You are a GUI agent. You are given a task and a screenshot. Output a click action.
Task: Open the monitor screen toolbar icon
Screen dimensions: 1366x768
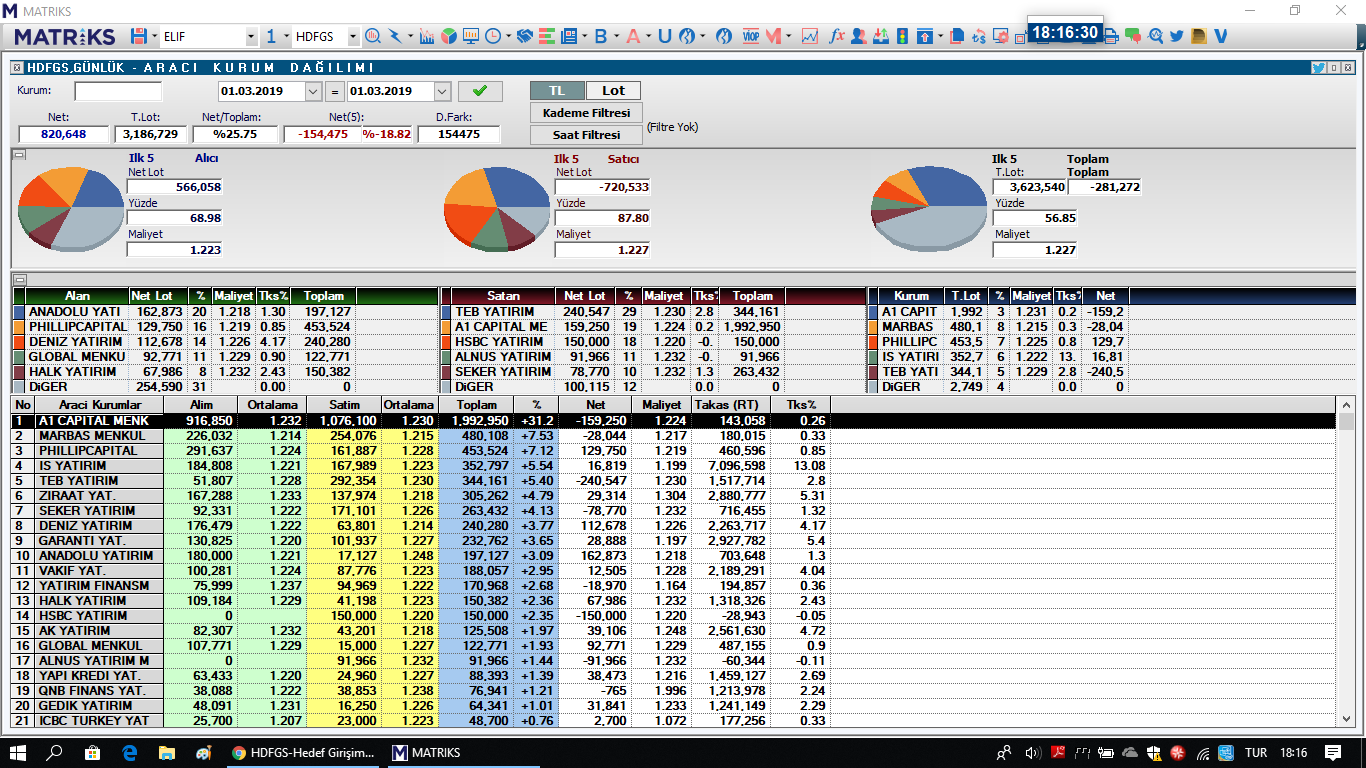[471, 37]
